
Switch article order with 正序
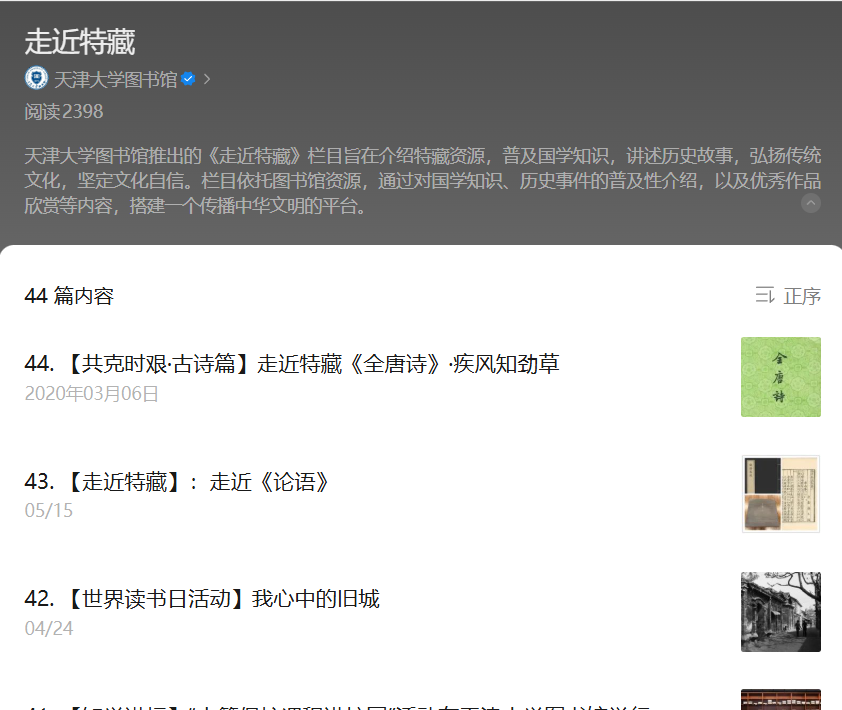click(802, 296)
